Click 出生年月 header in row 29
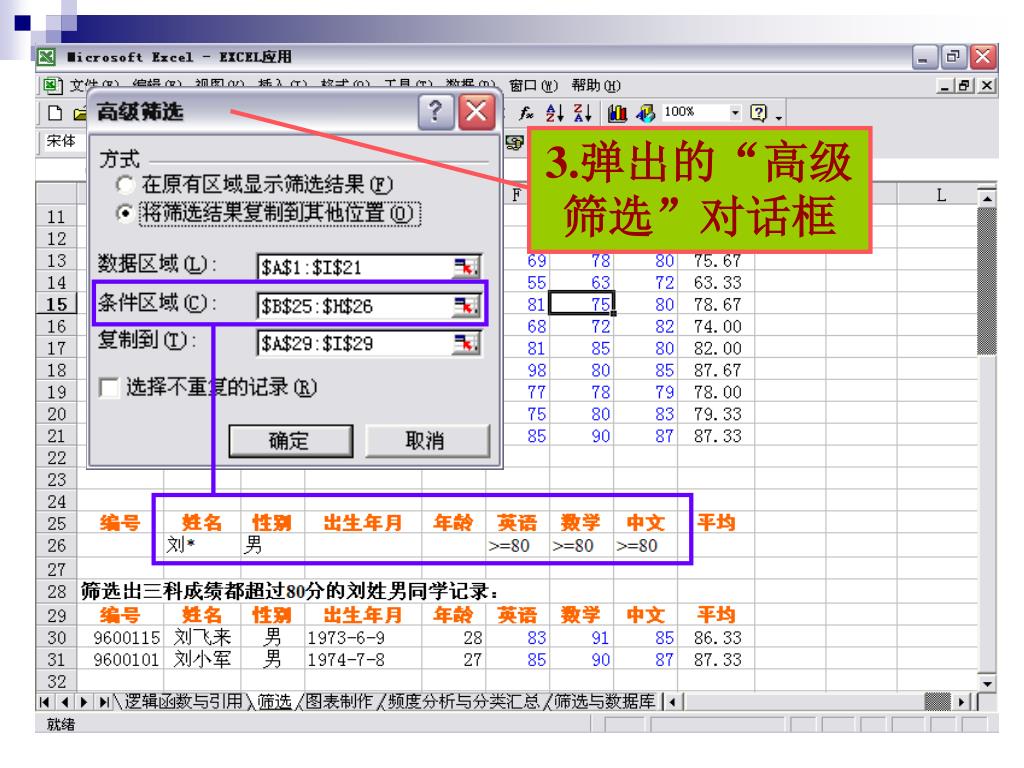Screen dimensions: 1024x768 point(363,615)
